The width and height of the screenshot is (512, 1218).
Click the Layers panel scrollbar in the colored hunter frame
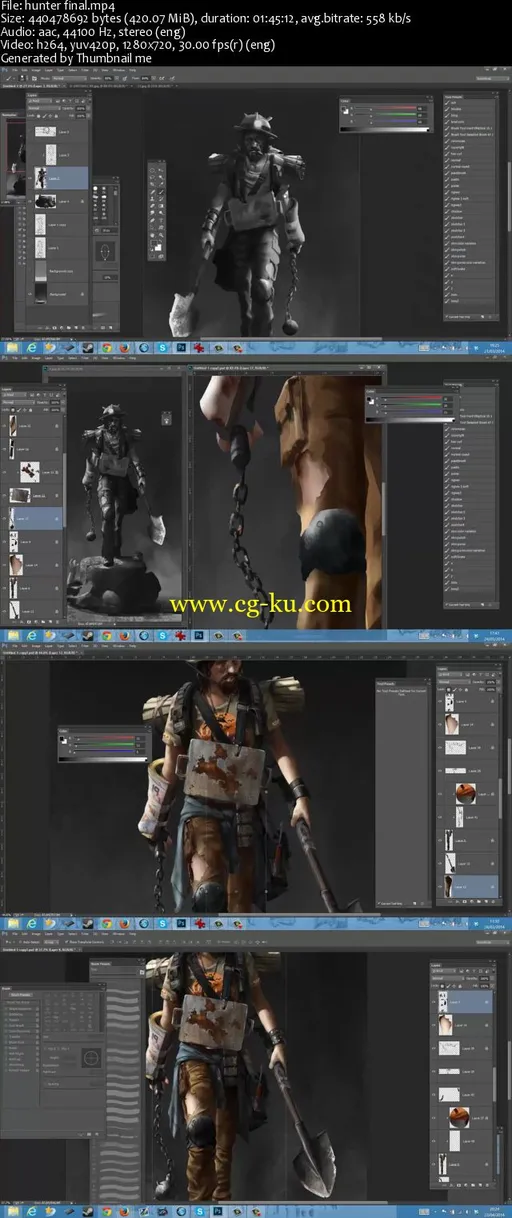click(x=500, y=800)
